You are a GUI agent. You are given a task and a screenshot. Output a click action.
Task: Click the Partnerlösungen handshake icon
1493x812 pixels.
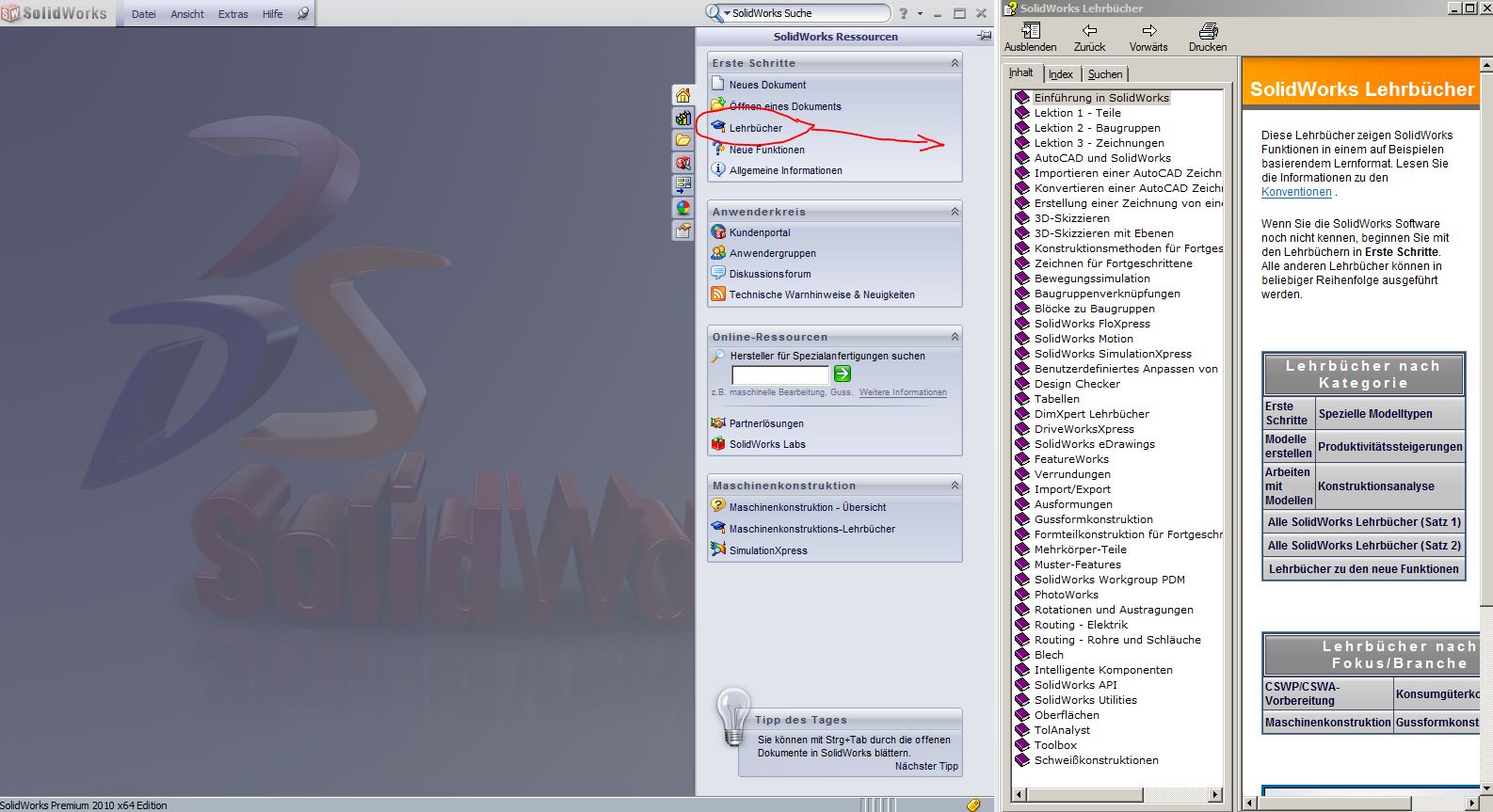[x=718, y=422]
